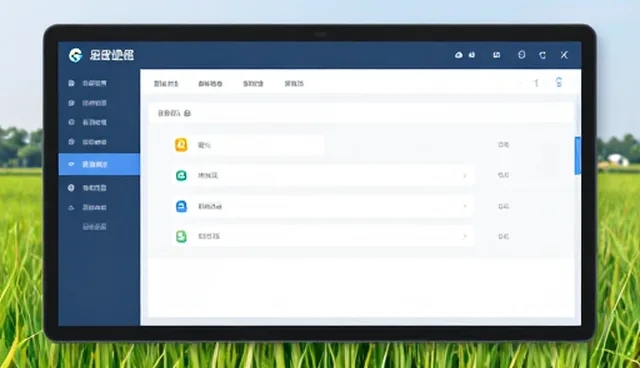
Task: Open the orange app icon in the list
Action: click(x=181, y=145)
